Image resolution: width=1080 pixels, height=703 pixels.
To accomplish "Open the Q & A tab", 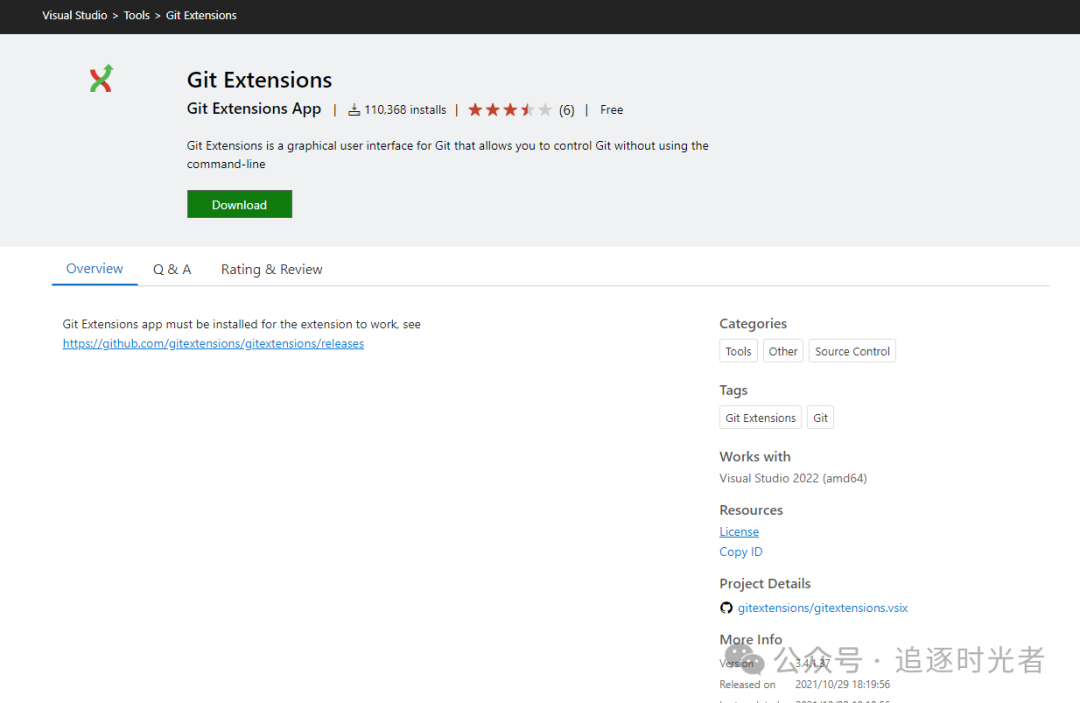I will [172, 269].
